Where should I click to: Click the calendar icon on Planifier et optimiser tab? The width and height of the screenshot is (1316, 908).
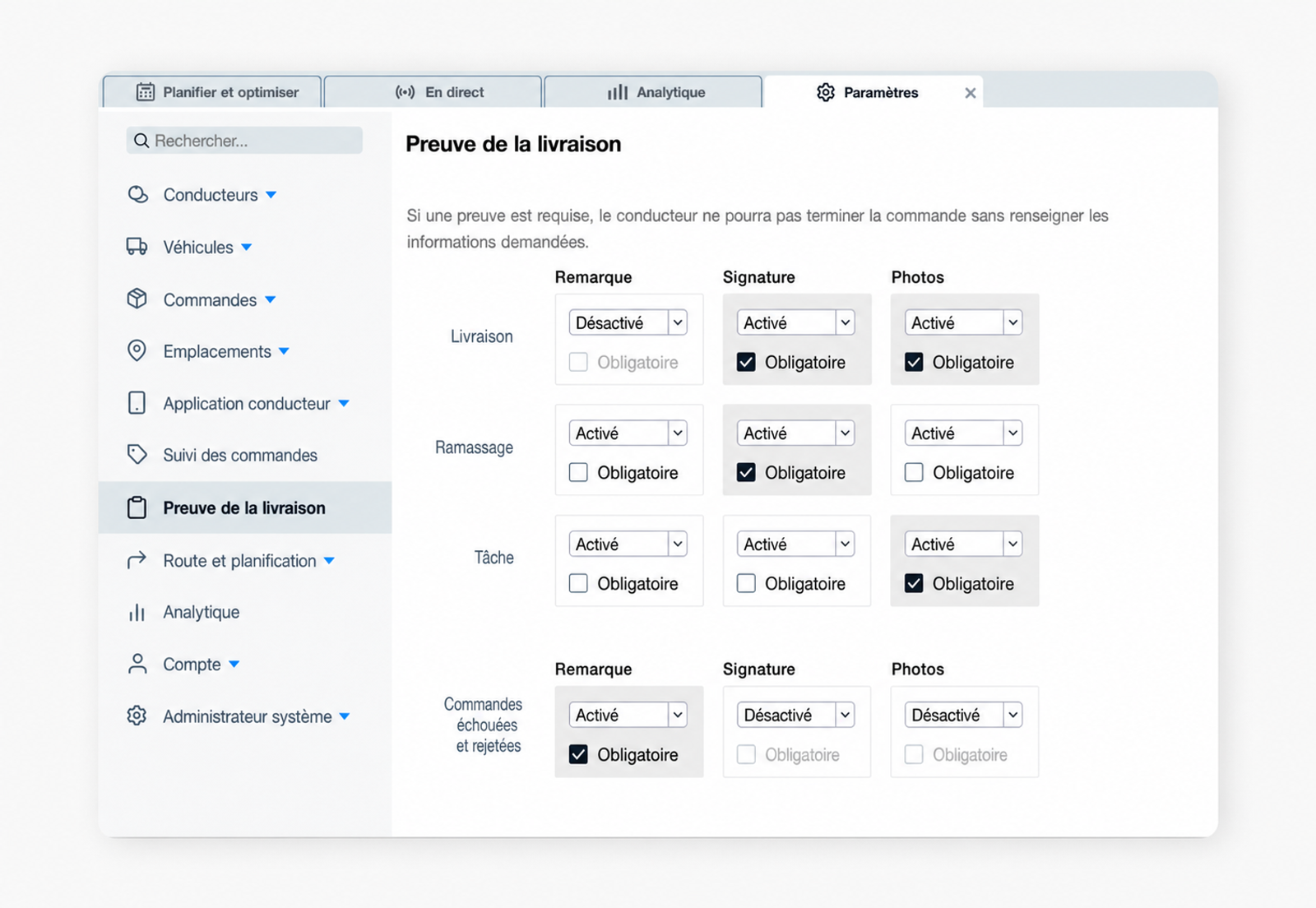click(145, 92)
